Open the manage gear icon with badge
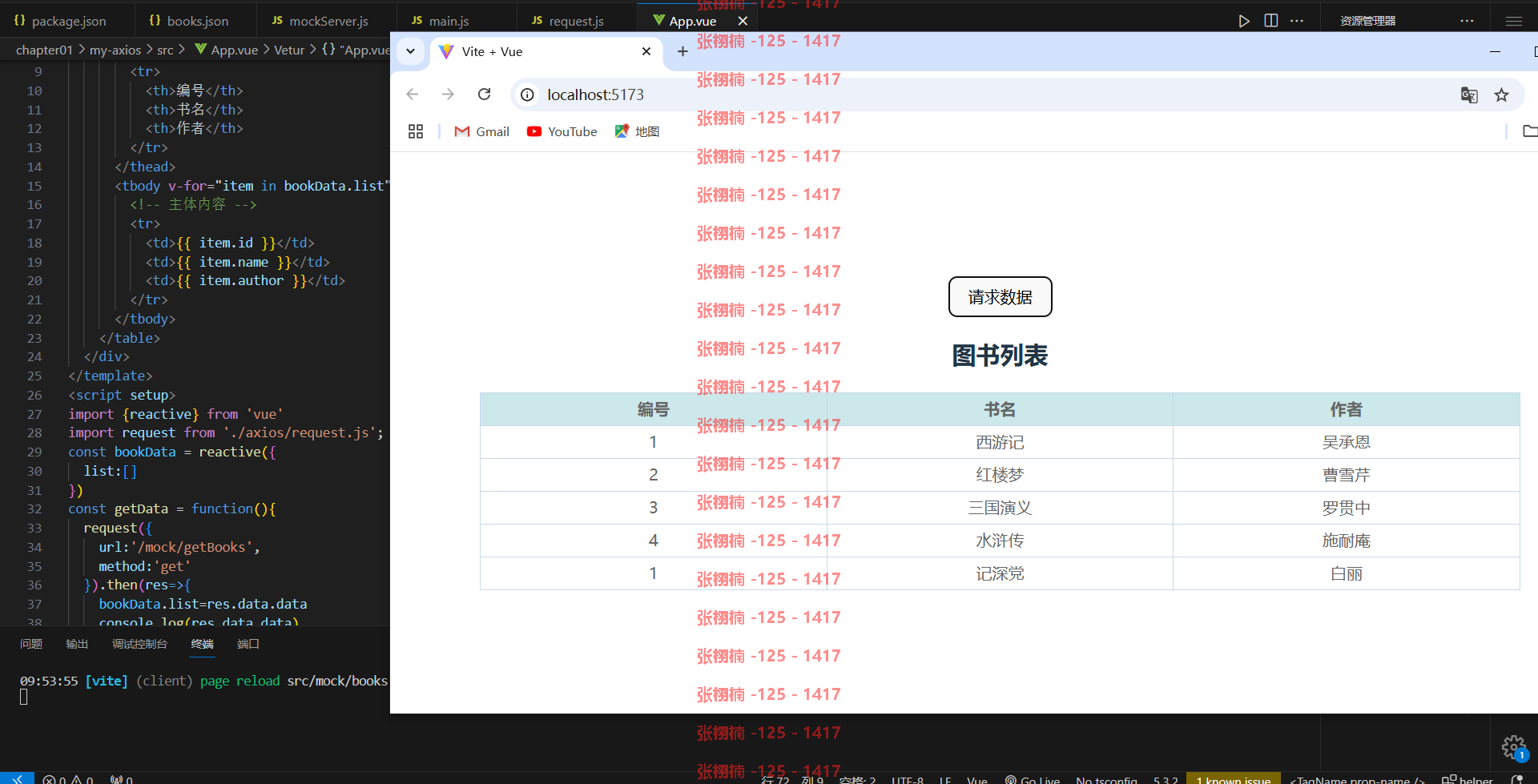Viewport: 1538px width, 784px height. point(1513,747)
